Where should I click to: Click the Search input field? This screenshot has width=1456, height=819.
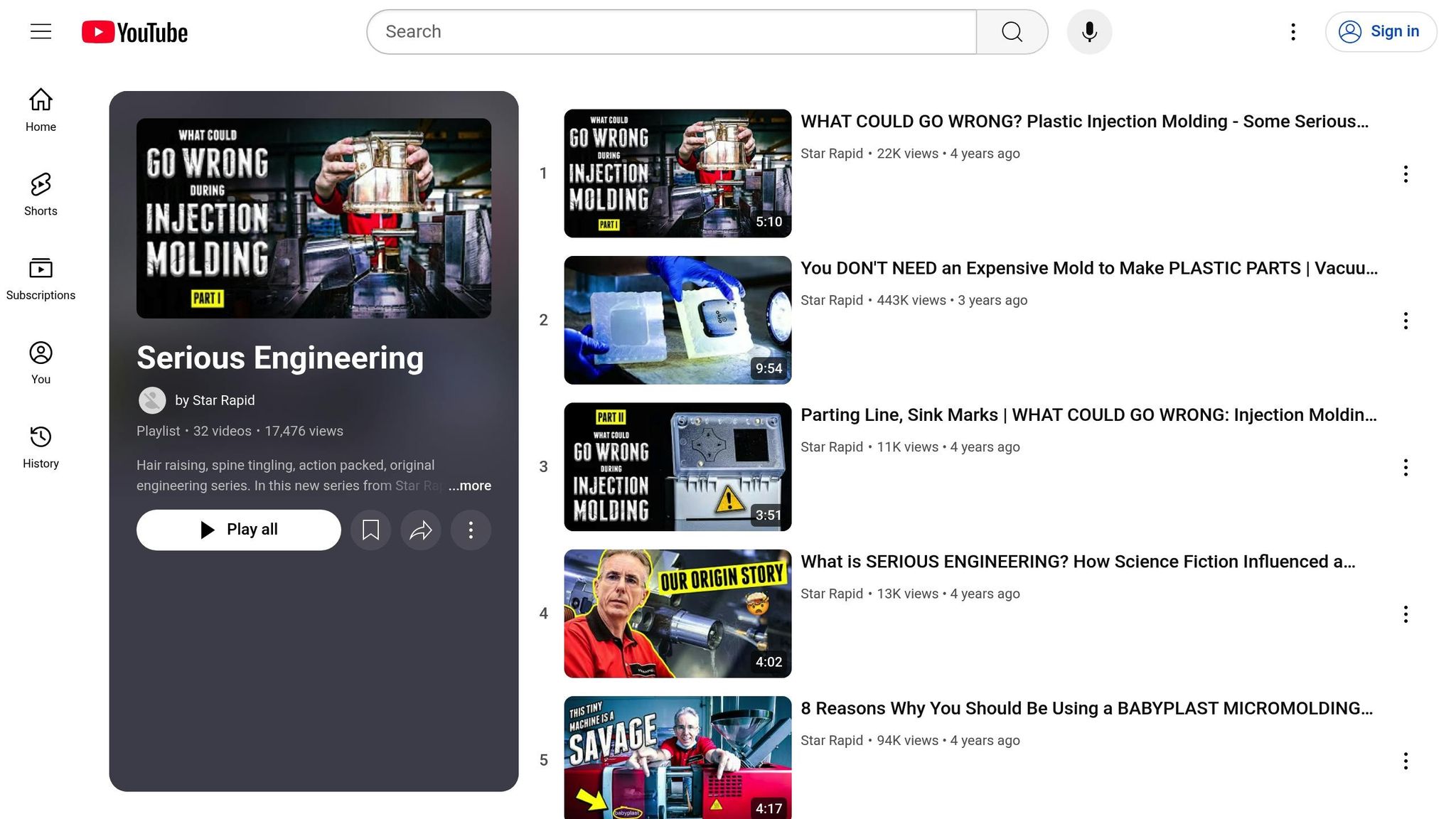[x=671, y=32]
